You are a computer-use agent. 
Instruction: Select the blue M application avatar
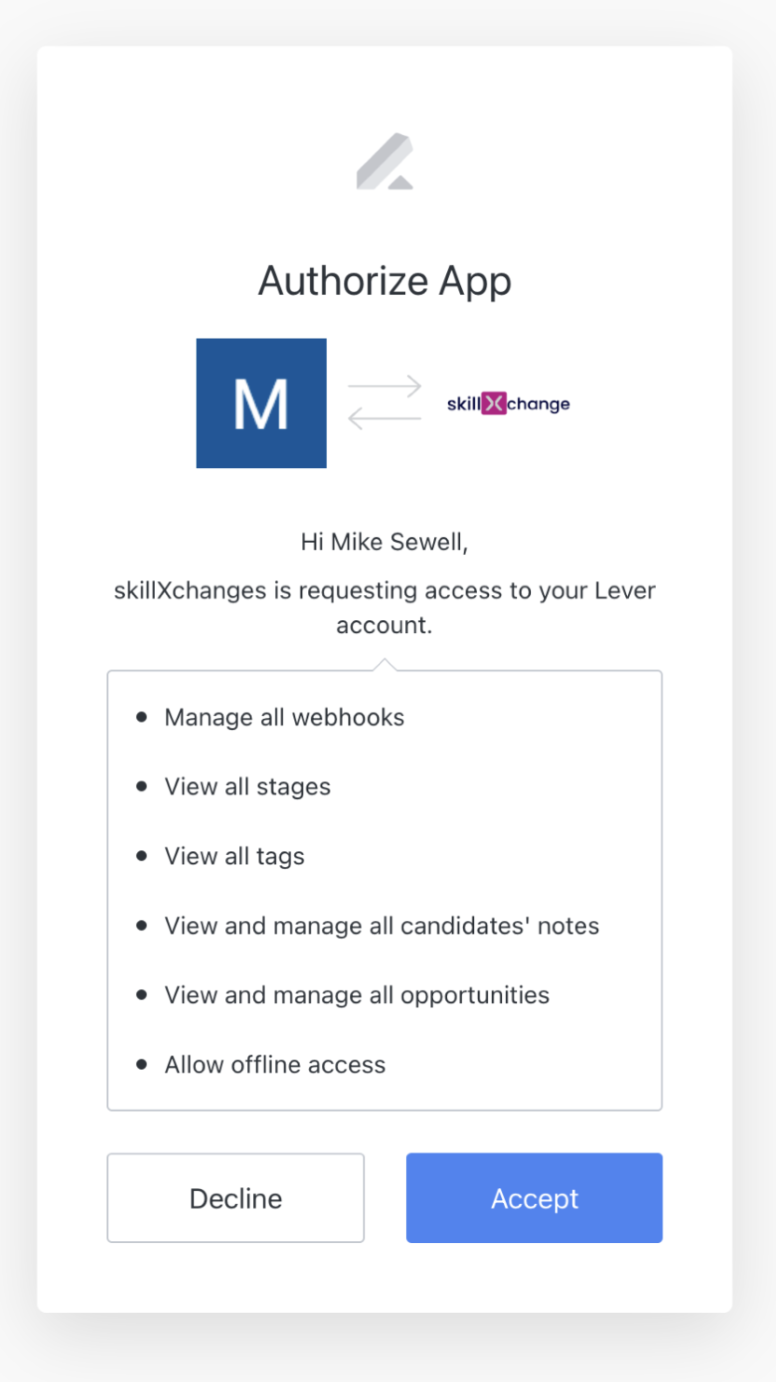261,403
